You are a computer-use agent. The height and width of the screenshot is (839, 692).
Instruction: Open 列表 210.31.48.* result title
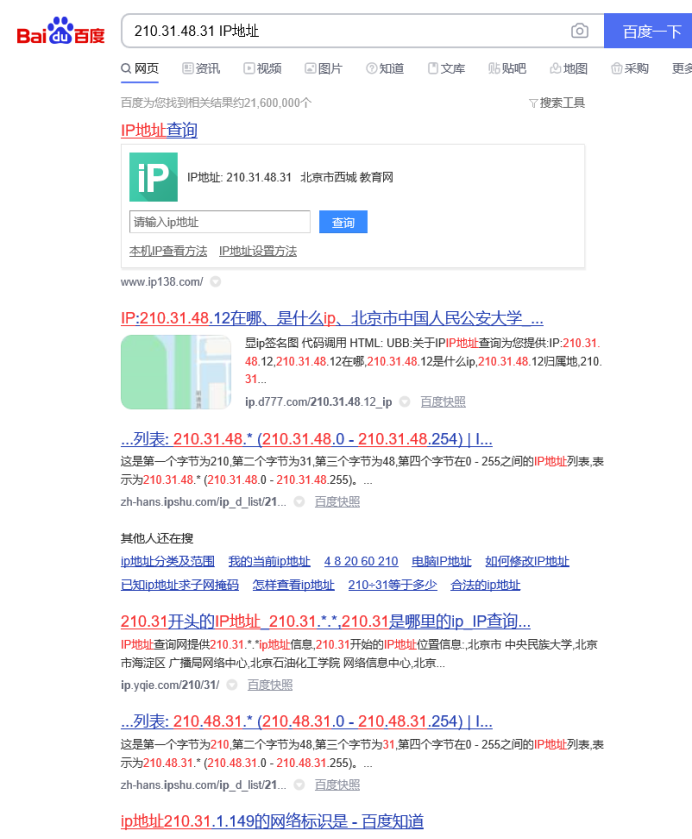[307, 439]
